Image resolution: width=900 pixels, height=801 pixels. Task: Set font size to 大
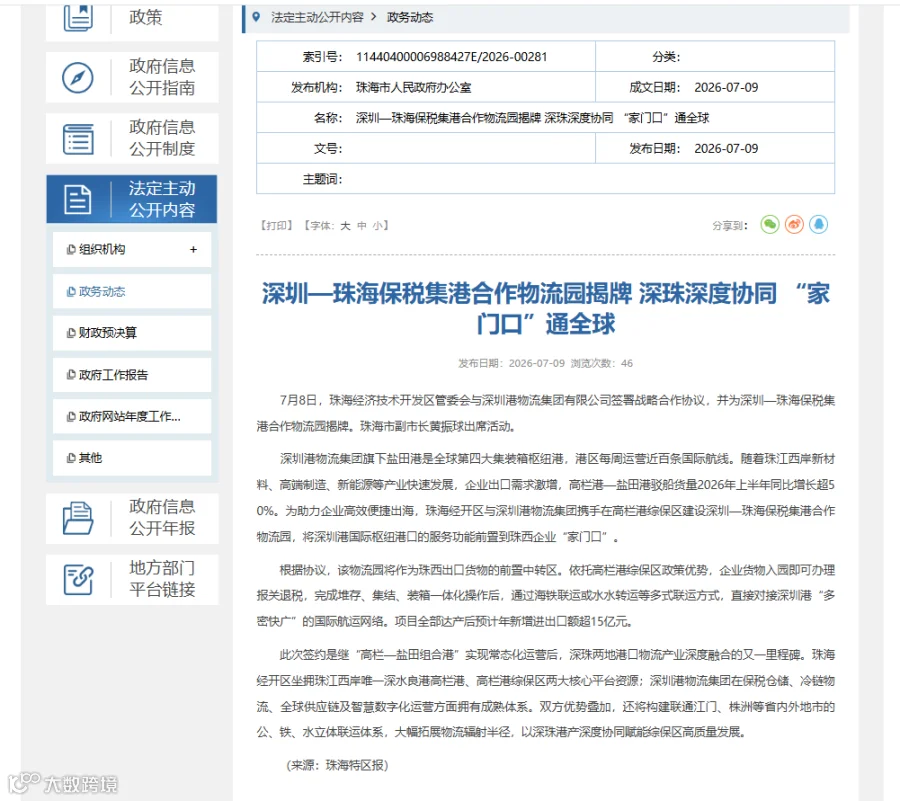(345, 225)
